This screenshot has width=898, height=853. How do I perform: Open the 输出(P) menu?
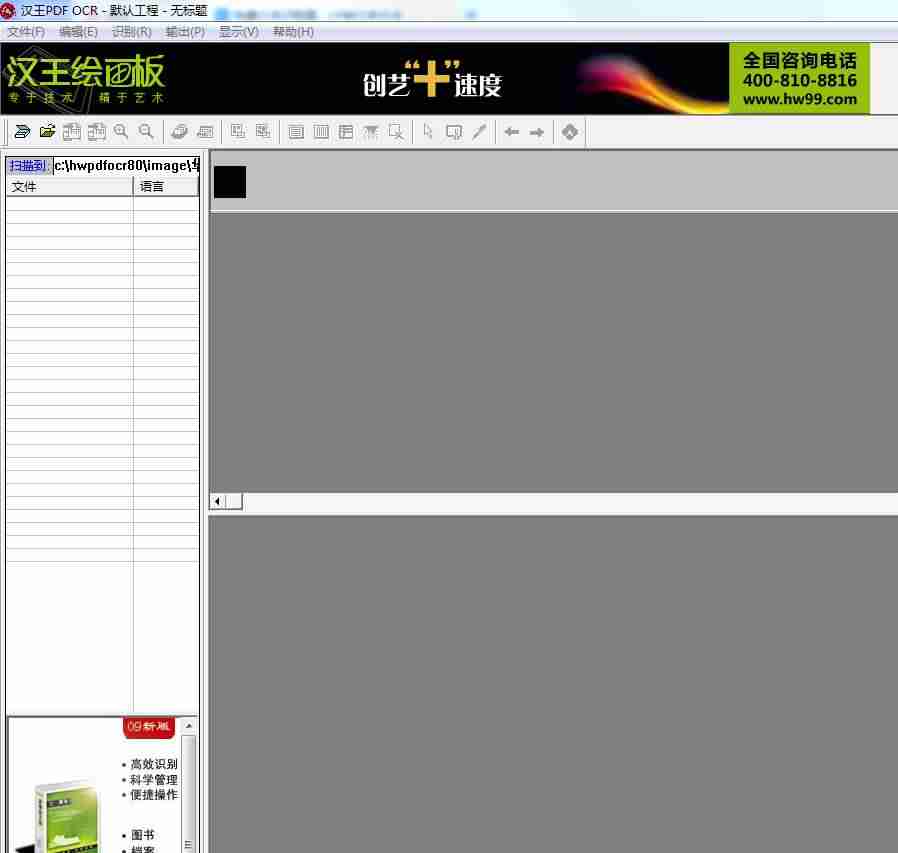coord(185,32)
